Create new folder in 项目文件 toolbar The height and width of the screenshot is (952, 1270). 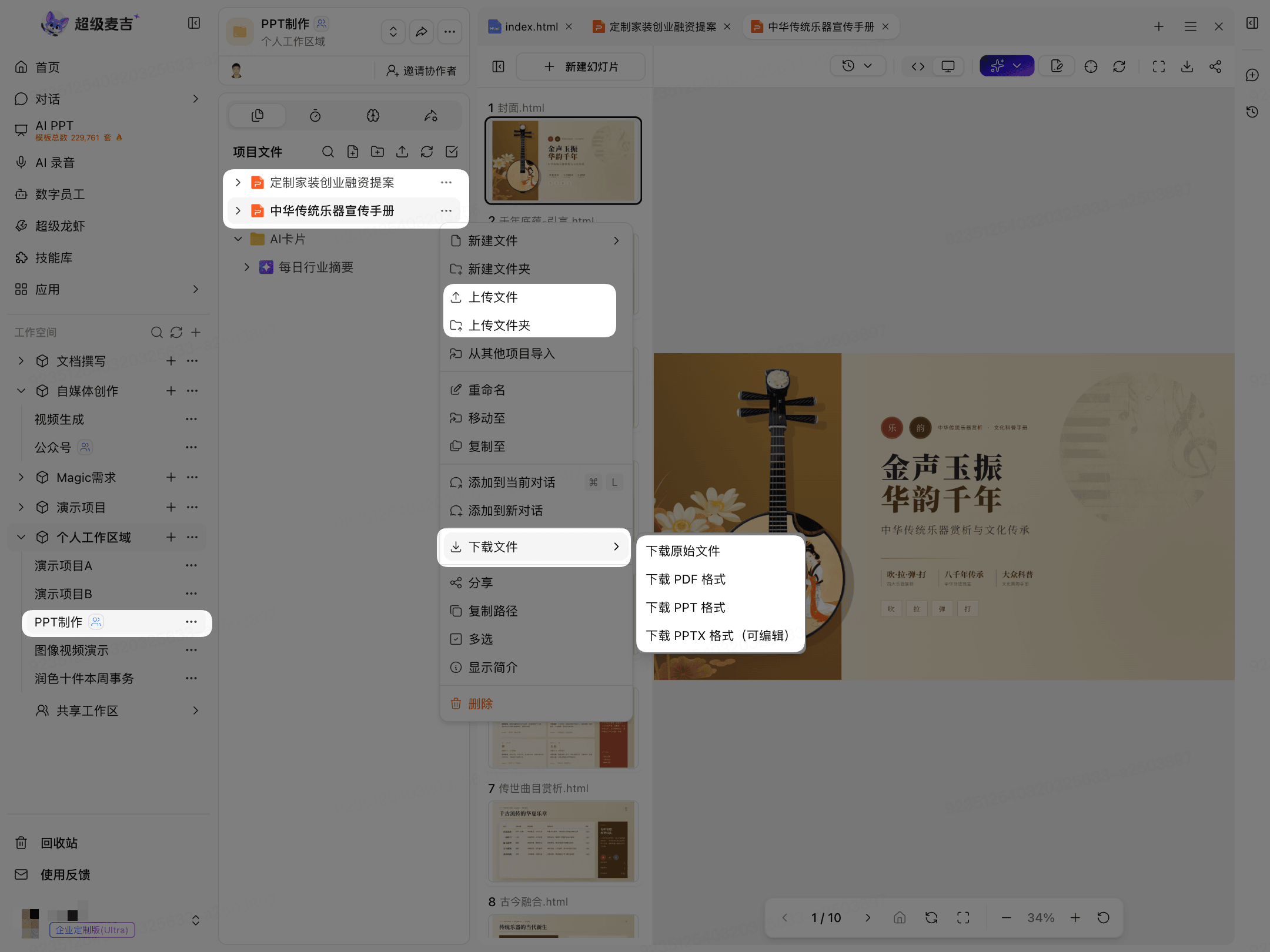(377, 152)
